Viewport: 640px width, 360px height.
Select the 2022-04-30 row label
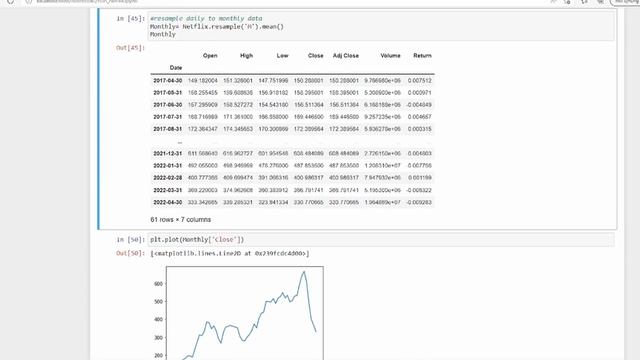coord(168,202)
